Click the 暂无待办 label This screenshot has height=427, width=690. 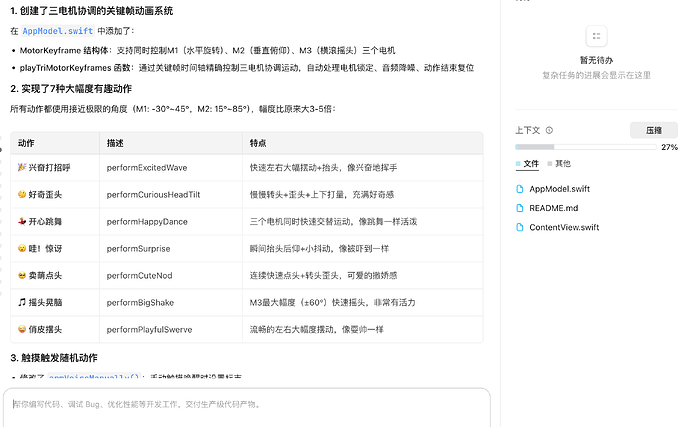coord(596,60)
